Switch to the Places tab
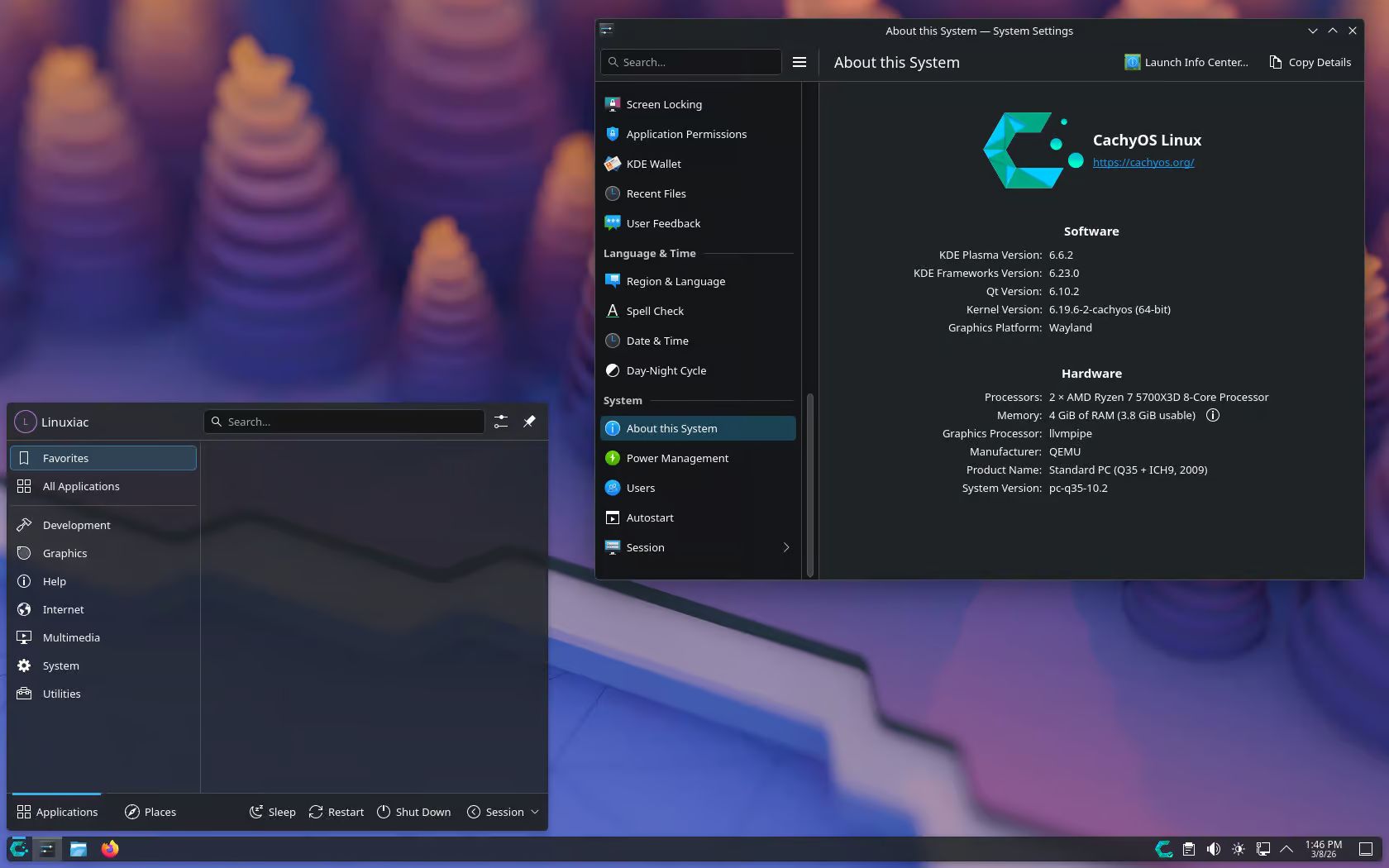Screen dimensions: 1389x868 150,812
